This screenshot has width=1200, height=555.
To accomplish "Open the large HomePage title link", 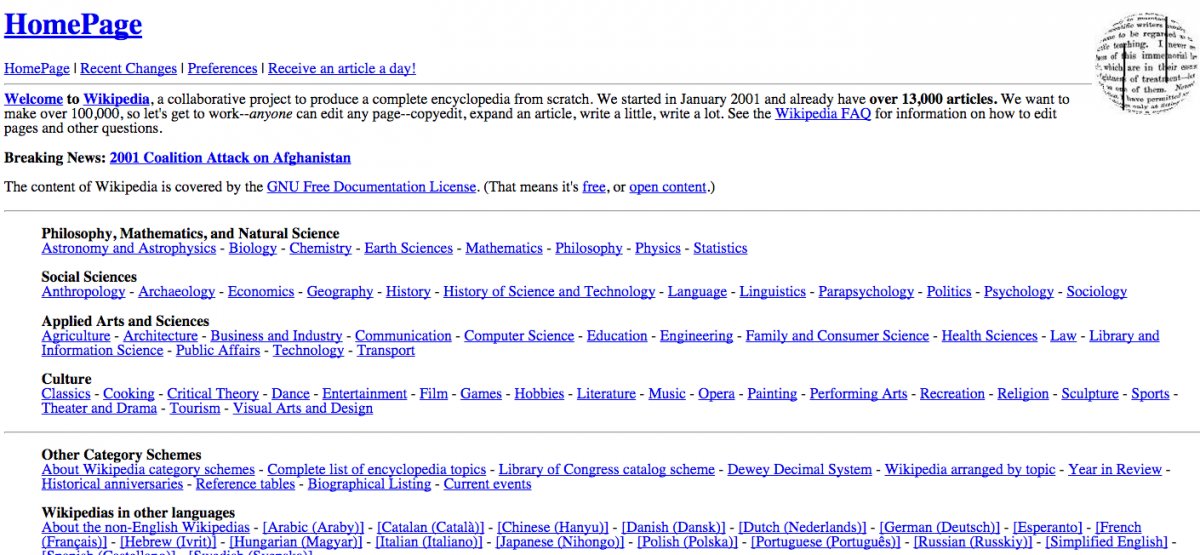I will tap(73, 25).
